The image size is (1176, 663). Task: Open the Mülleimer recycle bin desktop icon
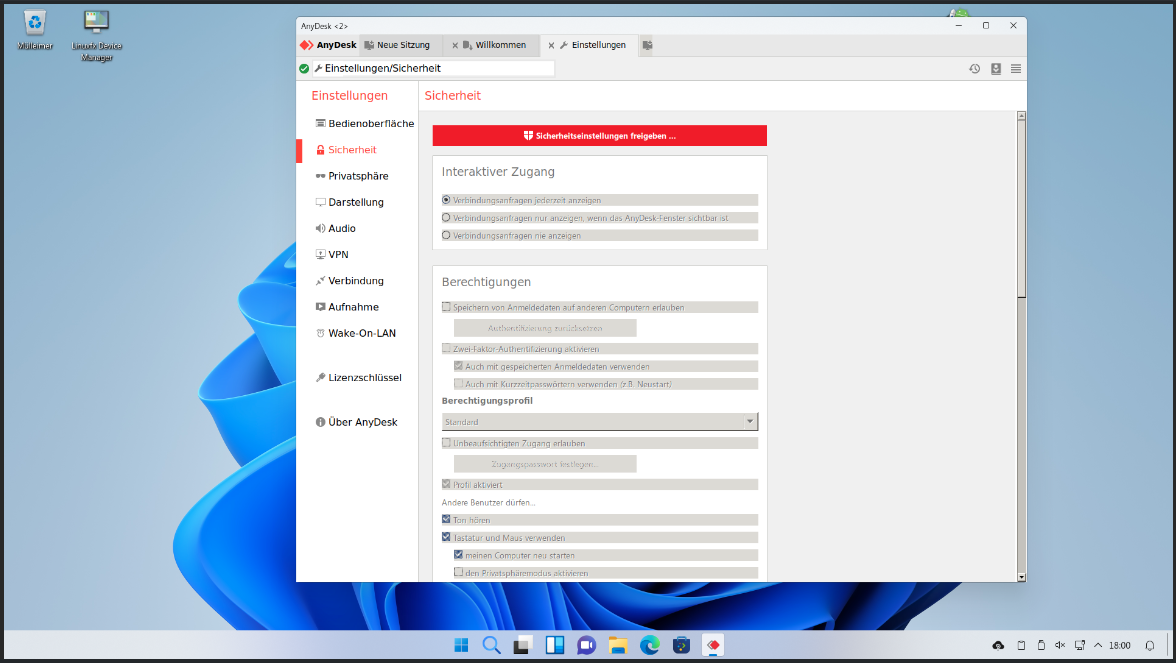(x=34, y=30)
